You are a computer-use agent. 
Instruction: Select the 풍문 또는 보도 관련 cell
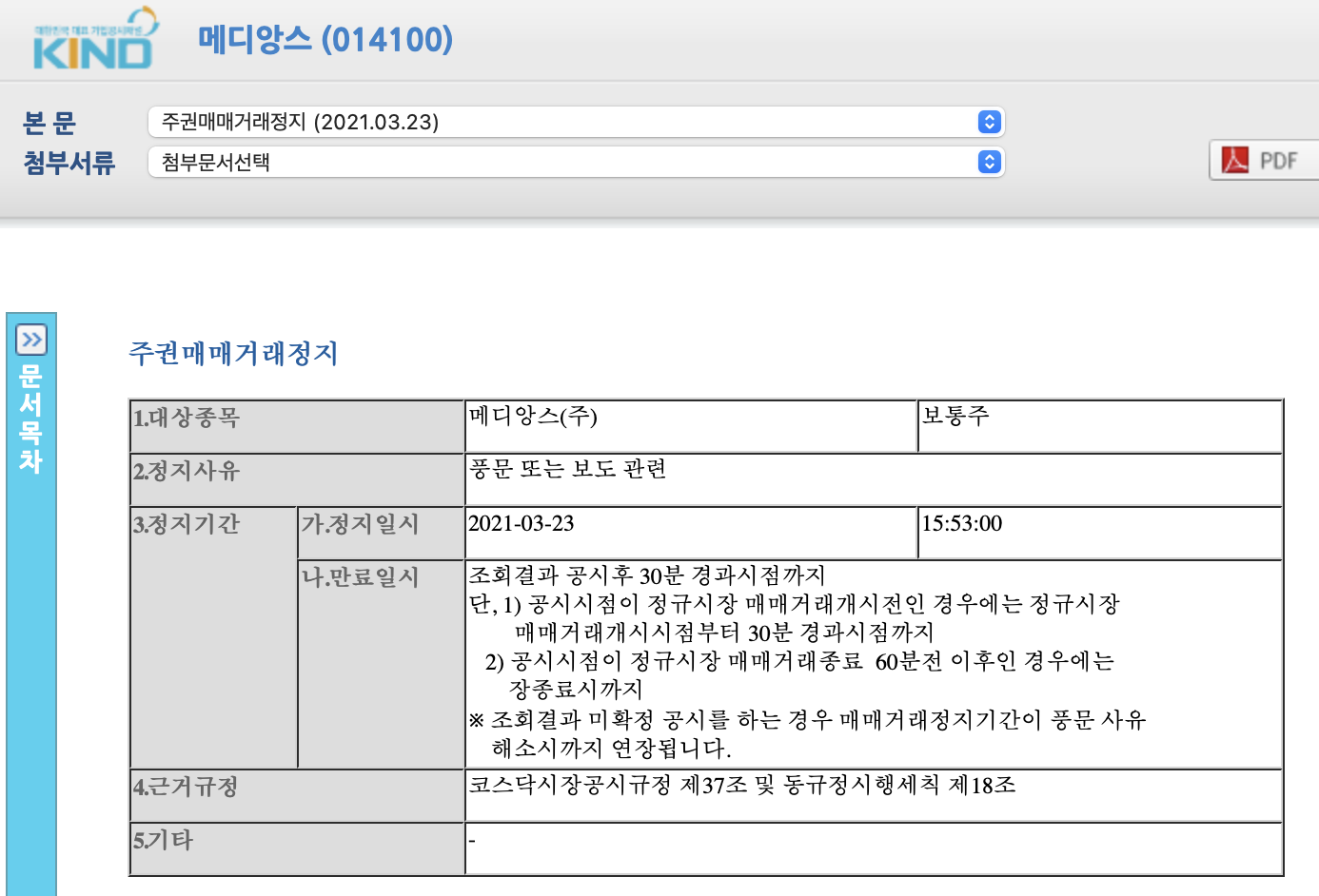pos(874,479)
